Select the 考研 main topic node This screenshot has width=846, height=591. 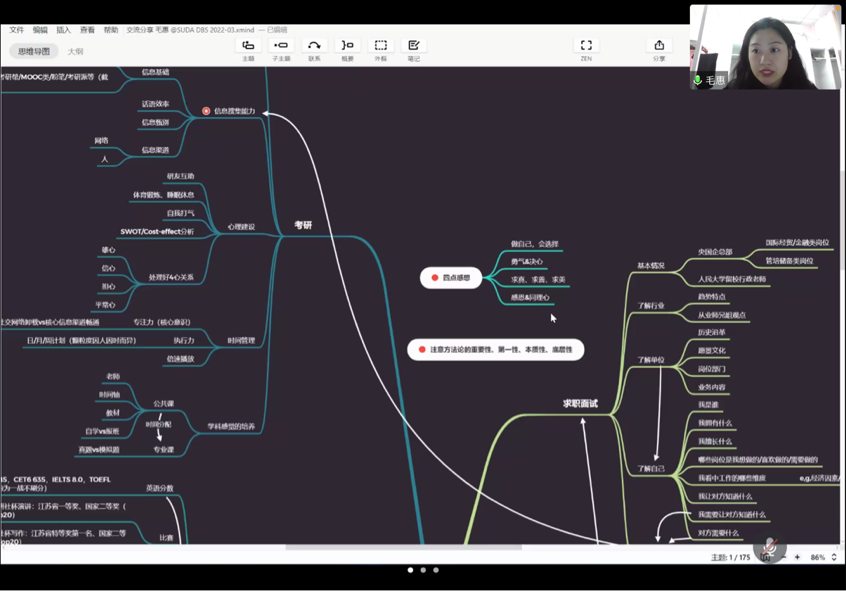click(x=303, y=226)
